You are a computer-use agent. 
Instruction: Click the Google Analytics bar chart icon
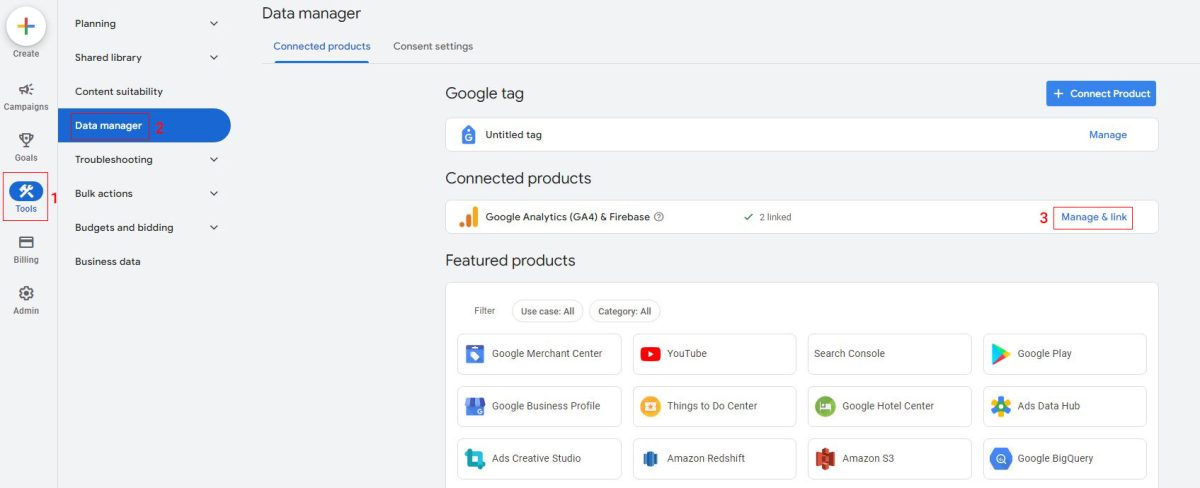click(468, 217)
